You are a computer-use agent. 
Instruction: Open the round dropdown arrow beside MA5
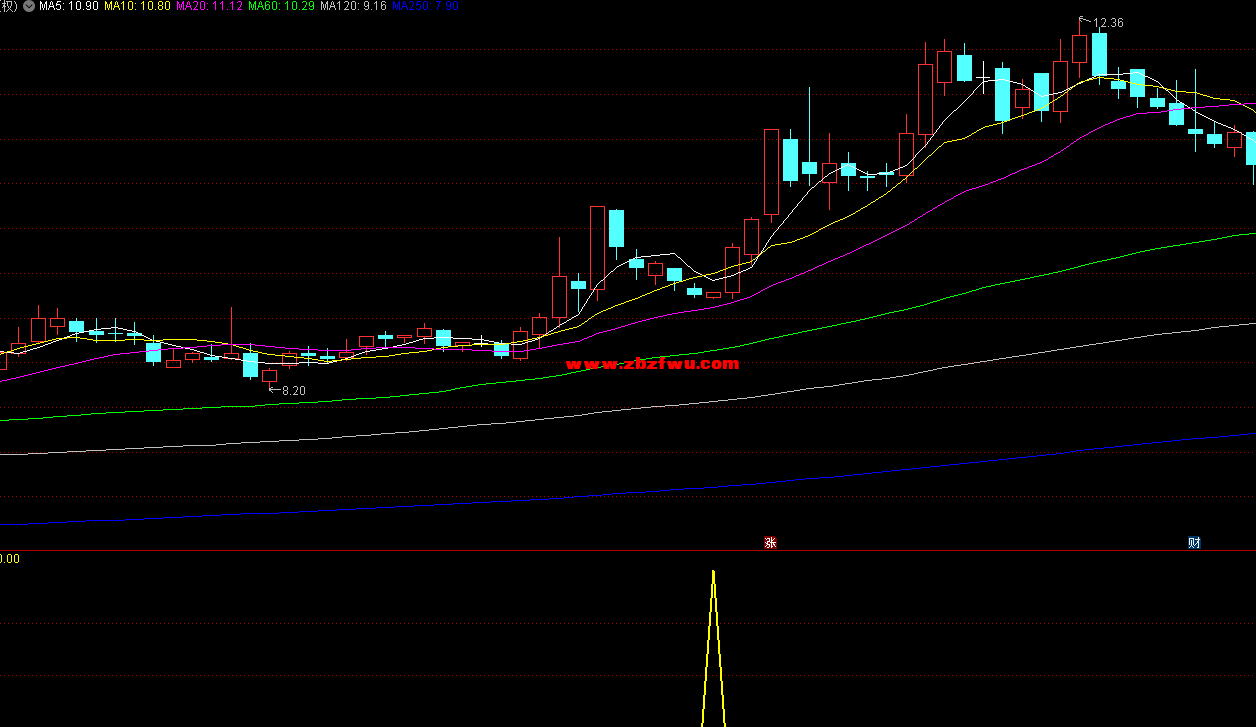click(28, 6)
